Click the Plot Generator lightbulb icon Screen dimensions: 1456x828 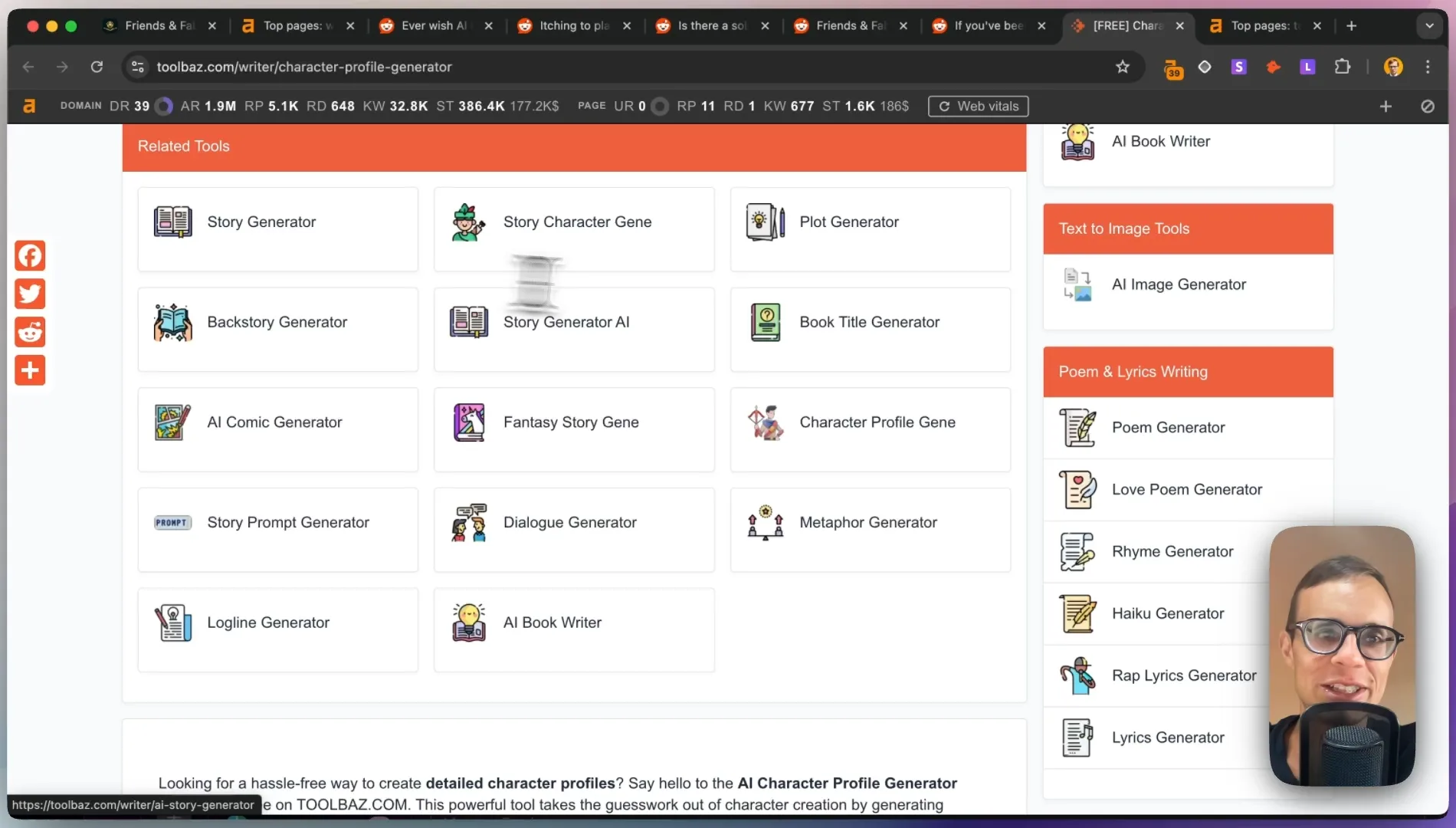(x=765, y=222)
